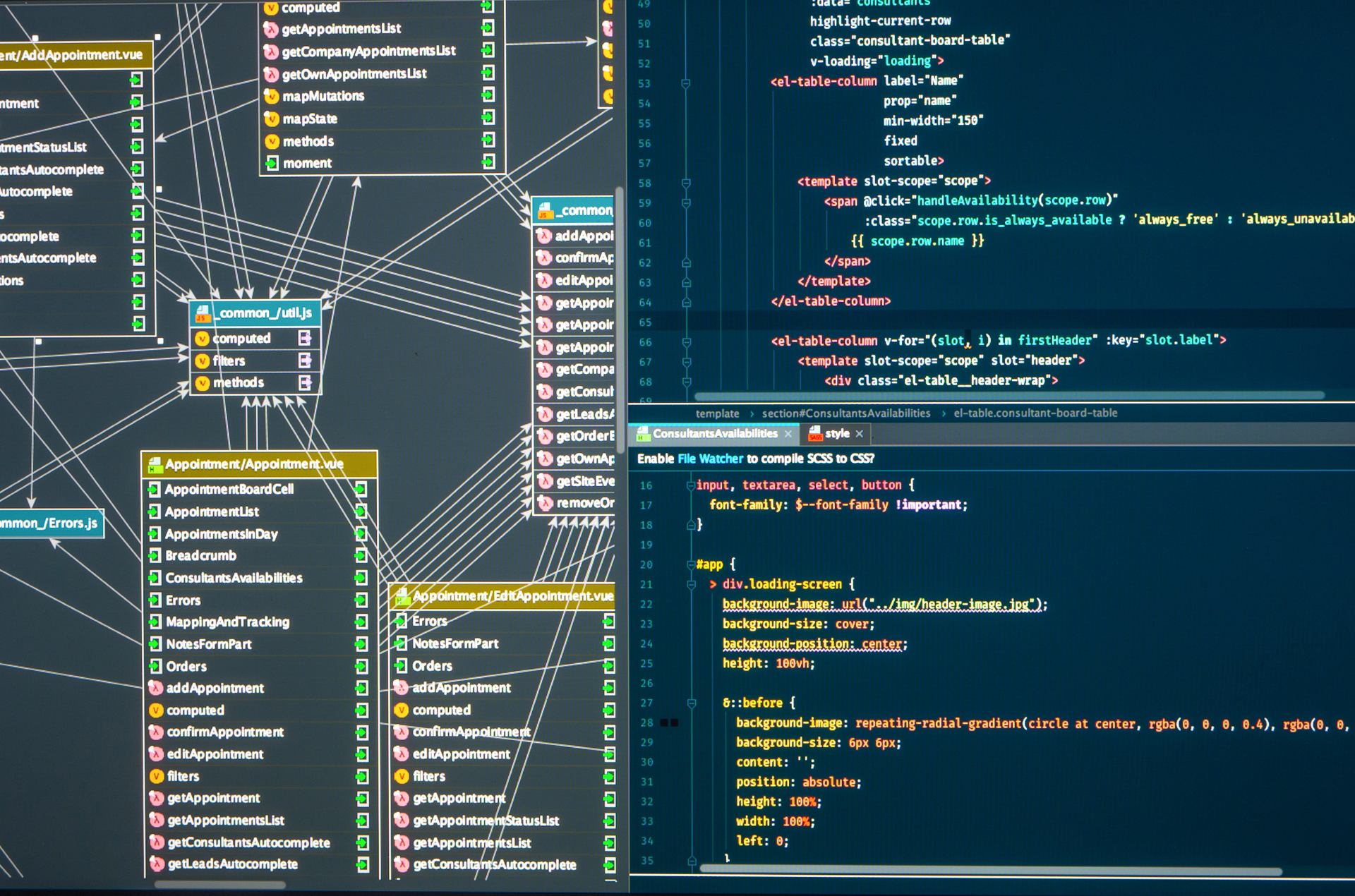Collapse the &::before fold at line 27
The image size is (1355, 896).
692,703
